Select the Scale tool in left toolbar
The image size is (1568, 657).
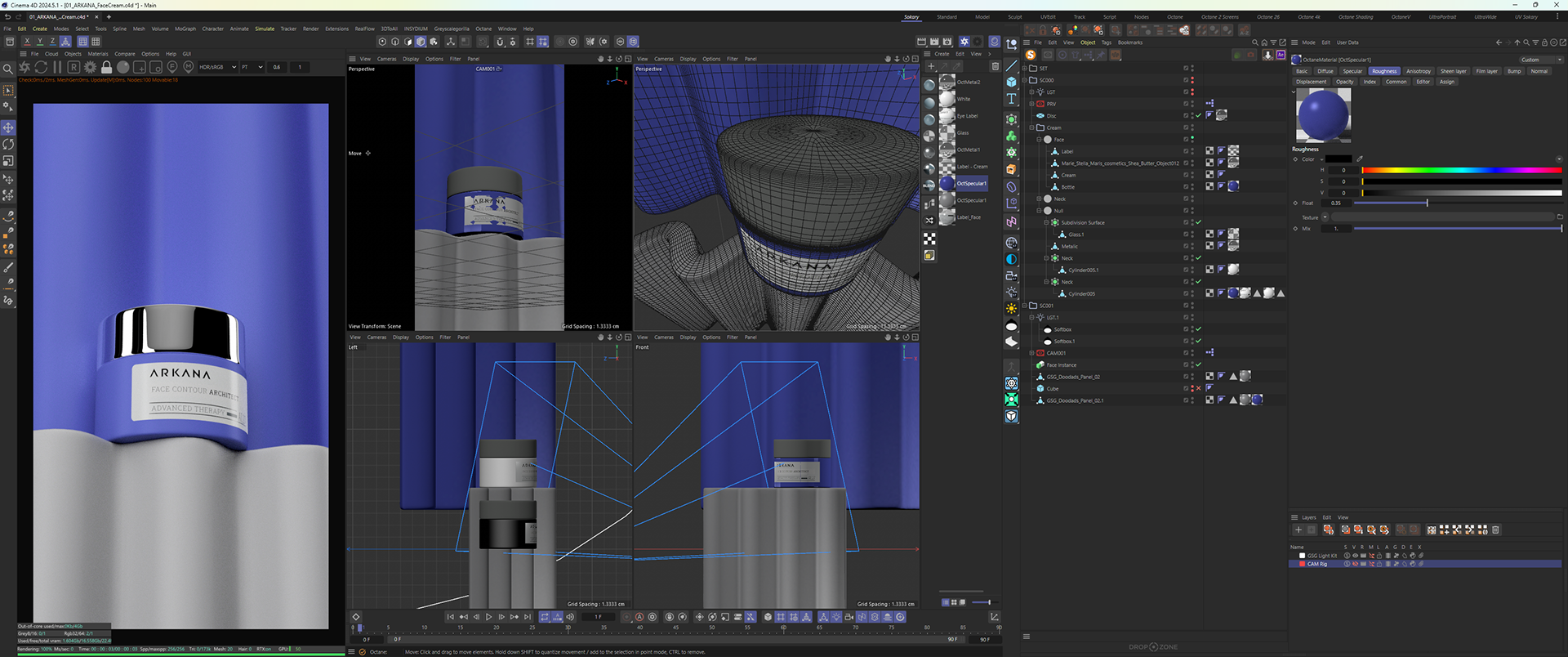tap(8, 161)
